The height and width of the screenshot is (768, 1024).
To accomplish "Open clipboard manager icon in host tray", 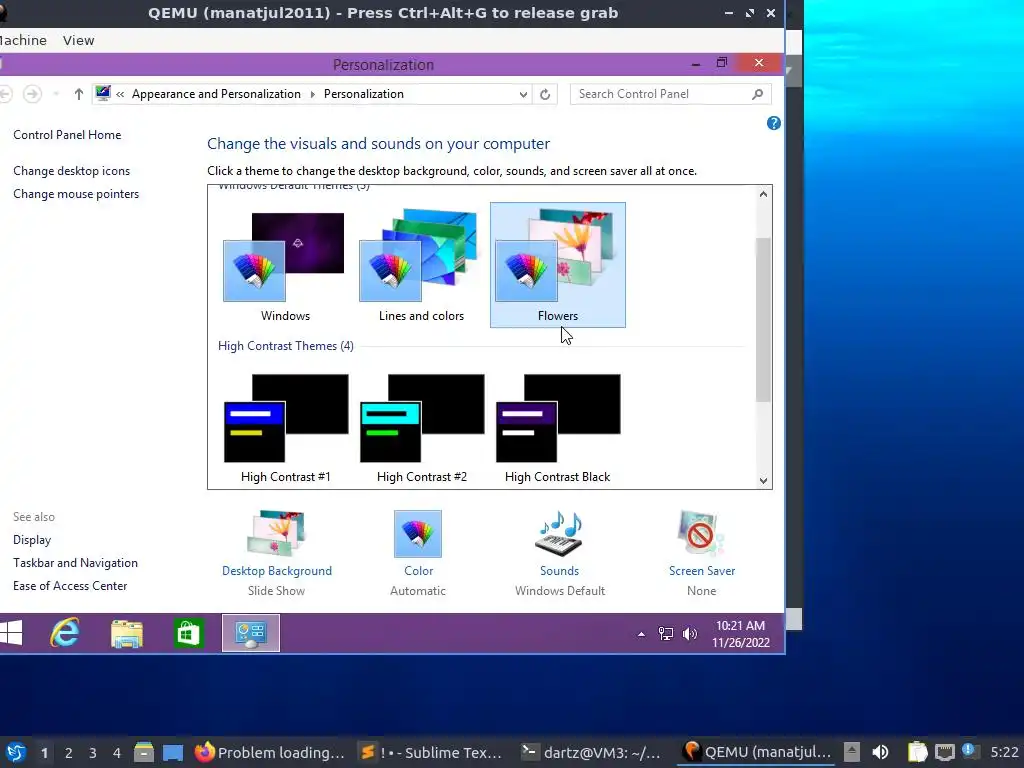I will tap(918, 752).
